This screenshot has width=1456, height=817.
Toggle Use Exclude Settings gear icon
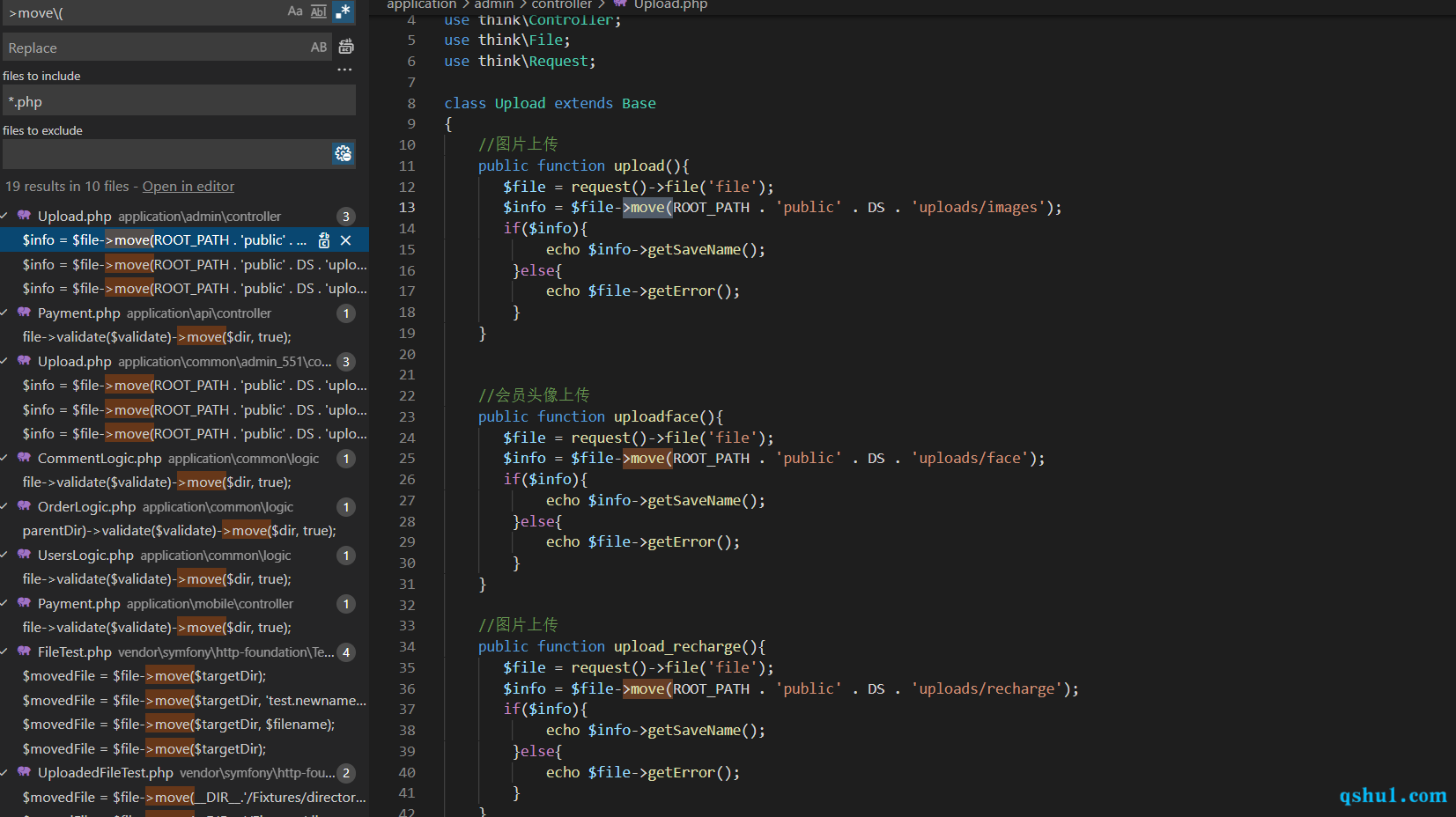[x=344, y=153]
